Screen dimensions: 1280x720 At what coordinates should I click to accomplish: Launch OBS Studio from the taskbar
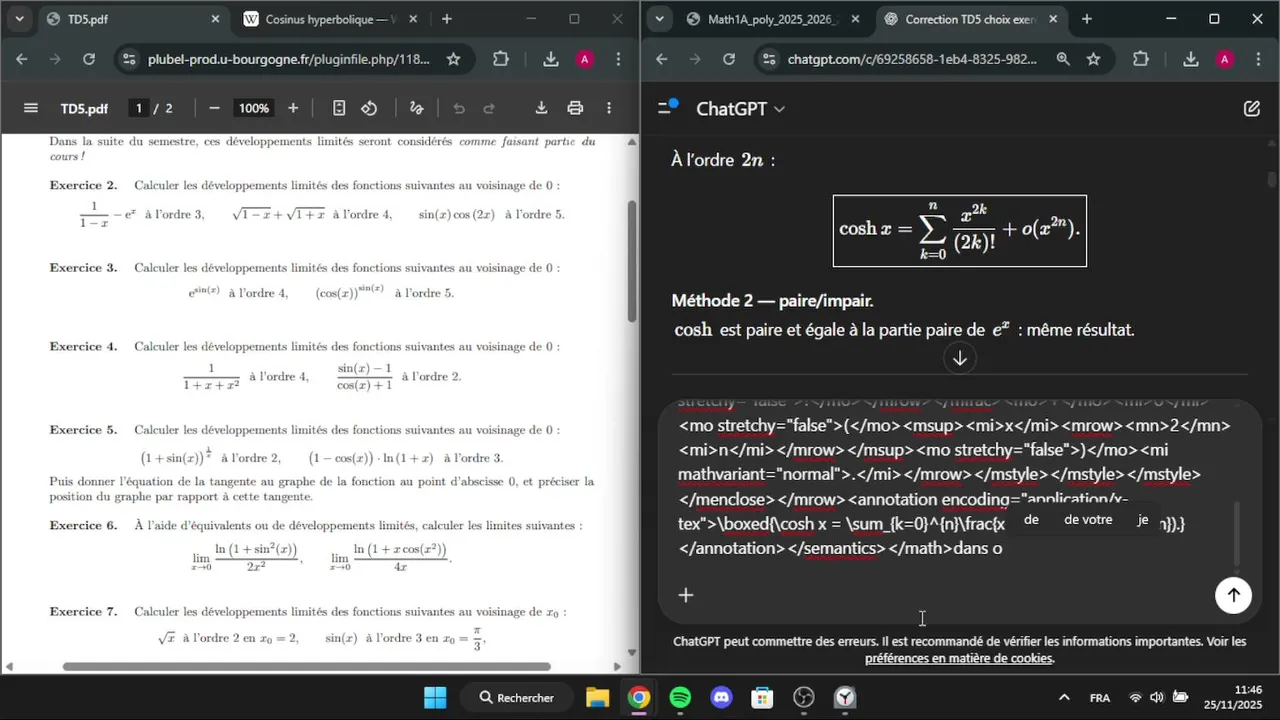click(803, 697)
